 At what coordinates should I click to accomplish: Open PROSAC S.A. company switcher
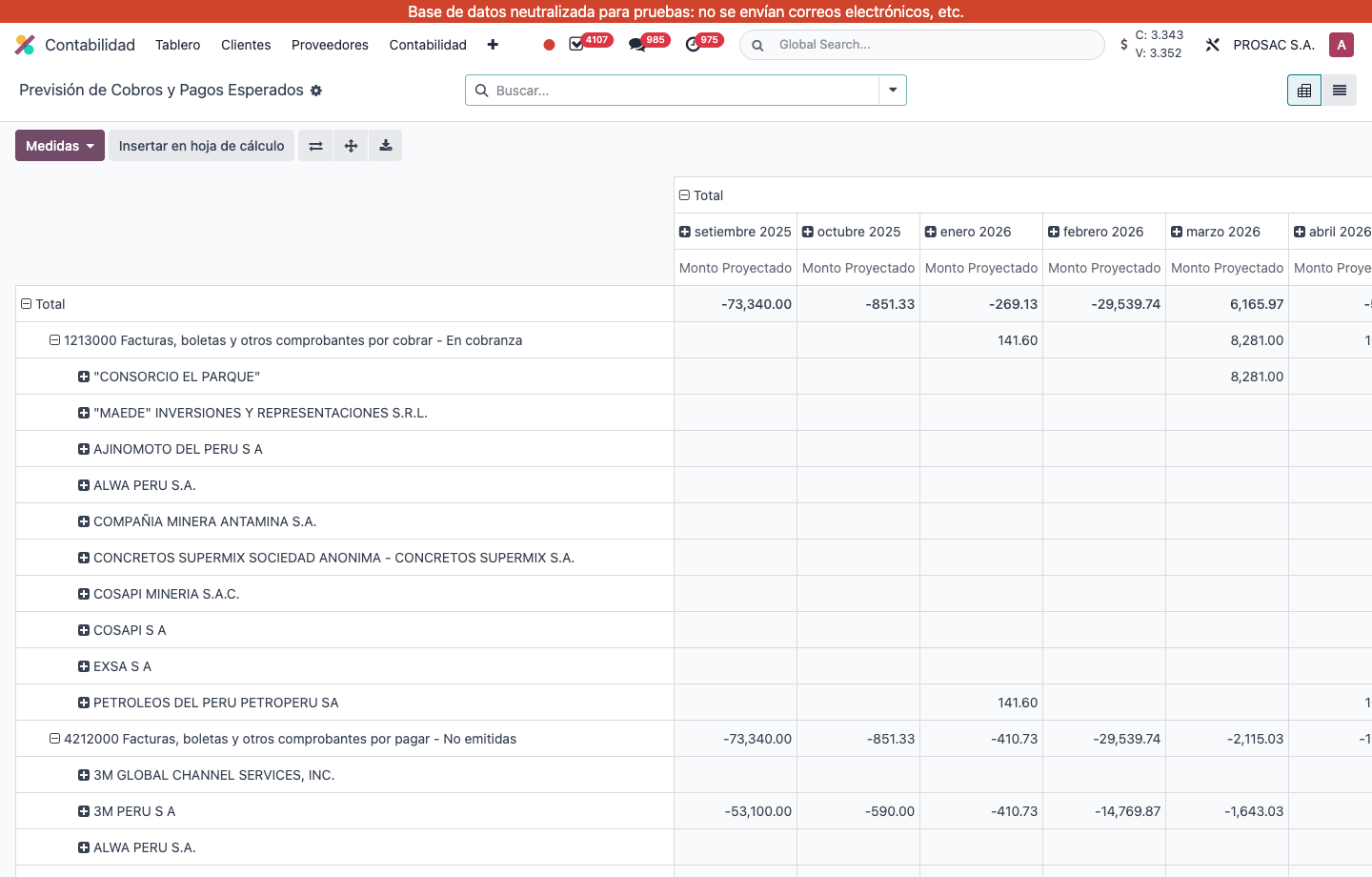[1274, 45]
